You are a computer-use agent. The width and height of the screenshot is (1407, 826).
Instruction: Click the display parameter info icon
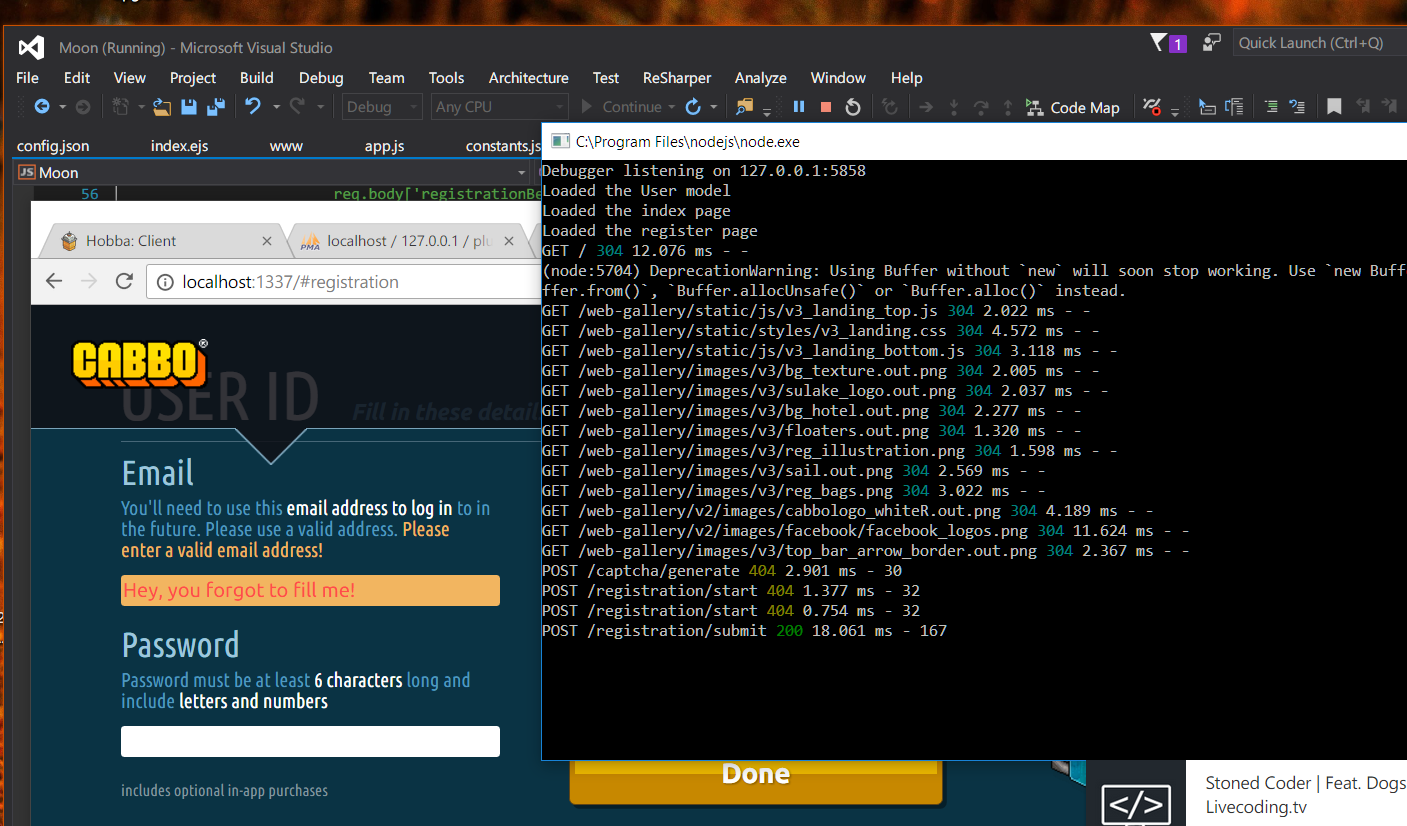(1234, 107)
